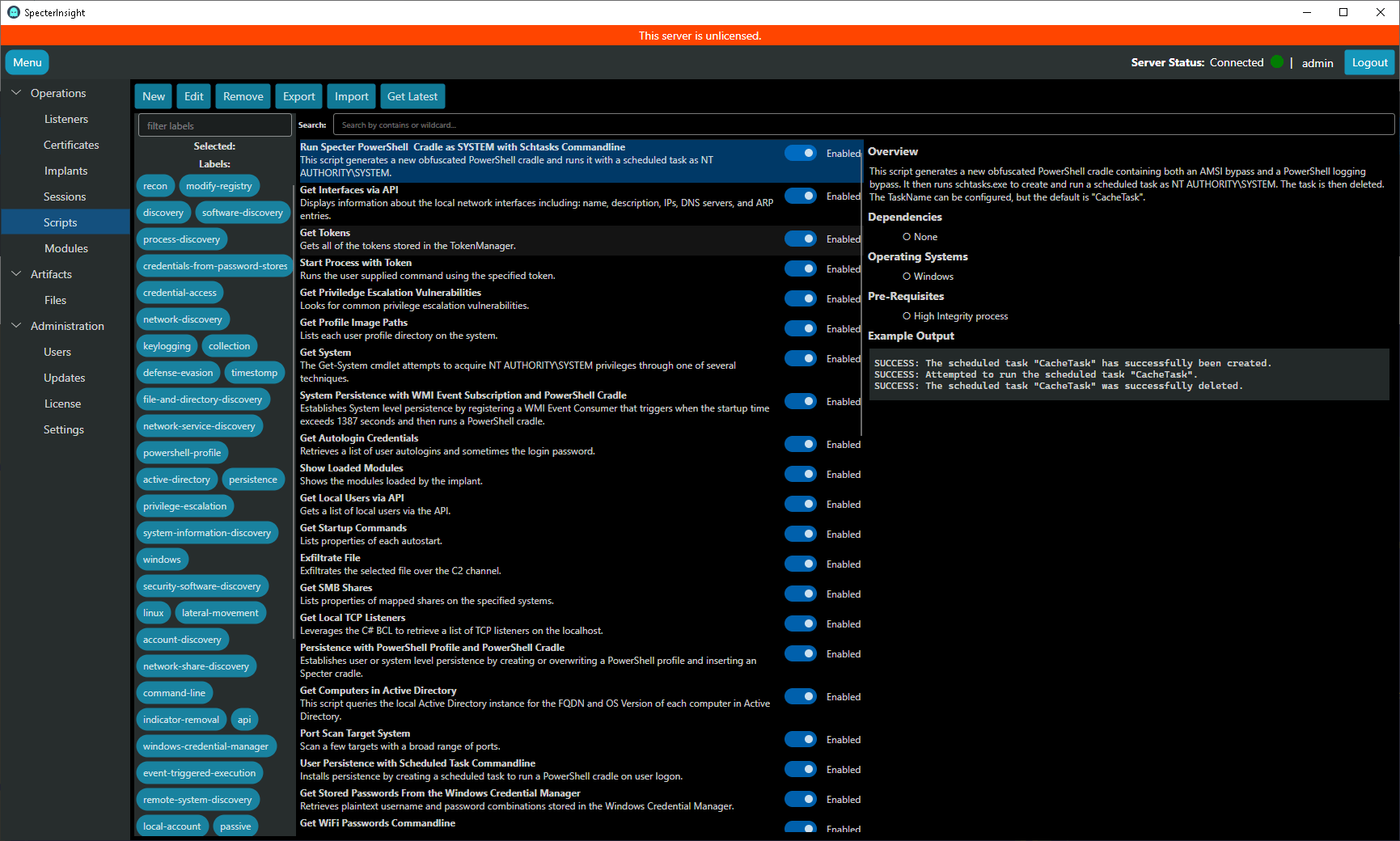Filter by the collection label
Viewport: 1400px width, 841px height.
click(x=230, y=346)
